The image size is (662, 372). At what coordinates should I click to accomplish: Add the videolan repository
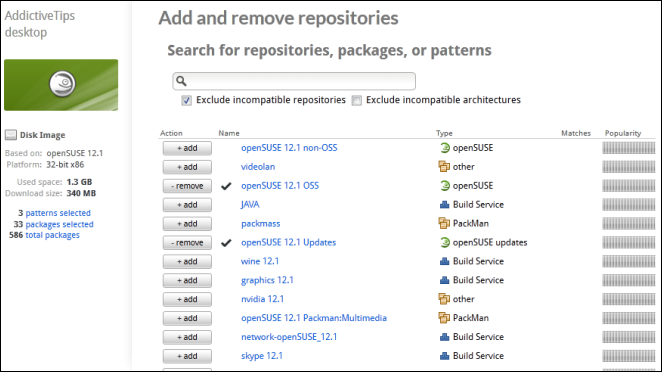pos(187,167)
